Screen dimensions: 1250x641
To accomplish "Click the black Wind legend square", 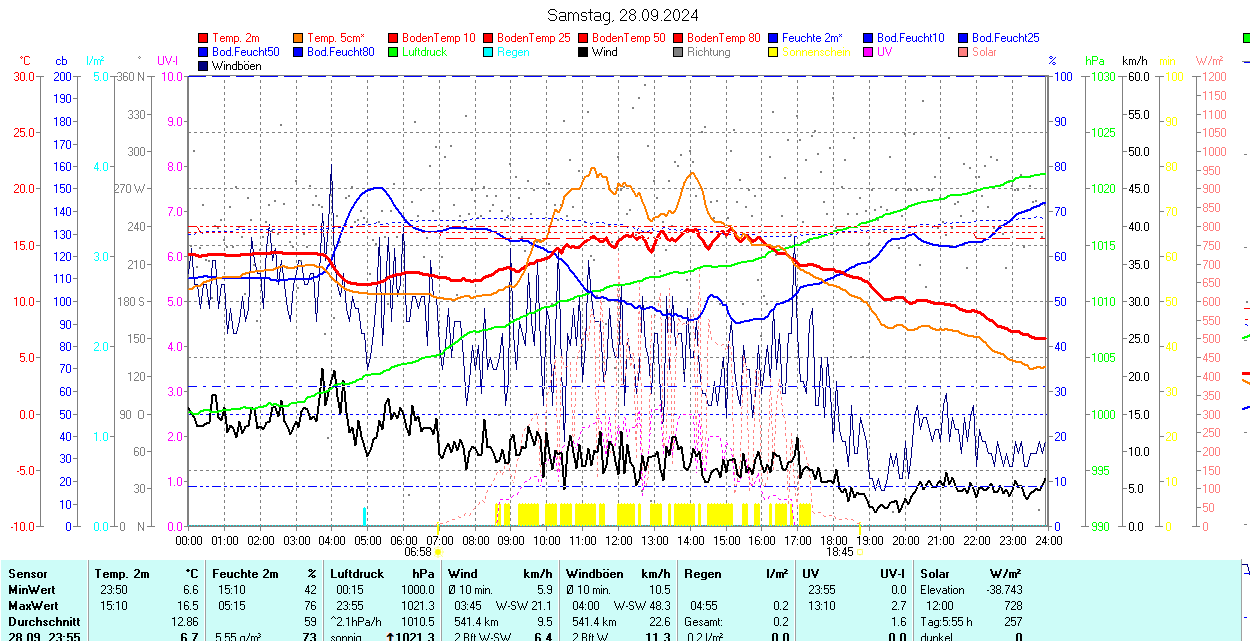I will 584,52.
